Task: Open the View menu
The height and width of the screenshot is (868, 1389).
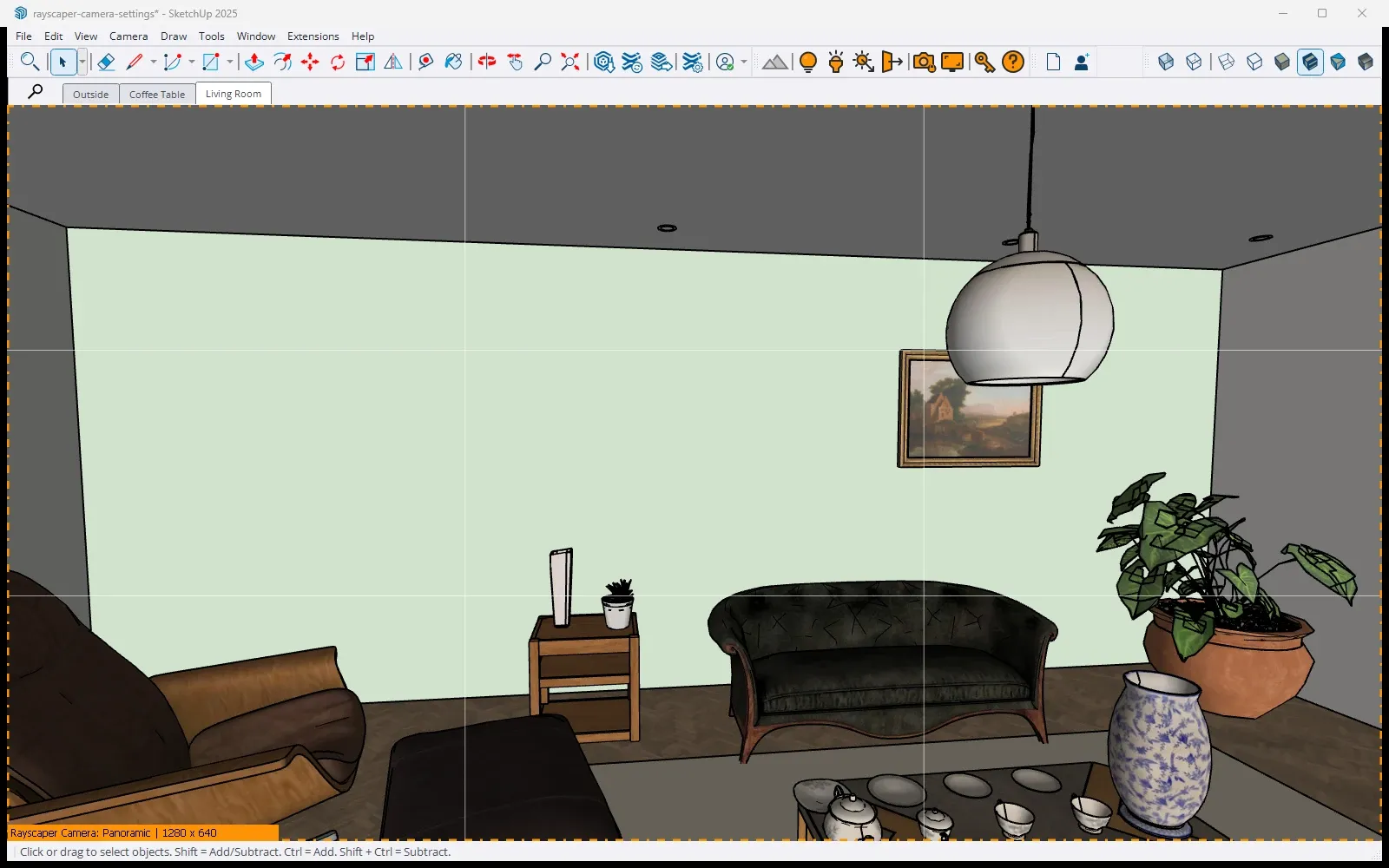Action: [x=86, y=36]
